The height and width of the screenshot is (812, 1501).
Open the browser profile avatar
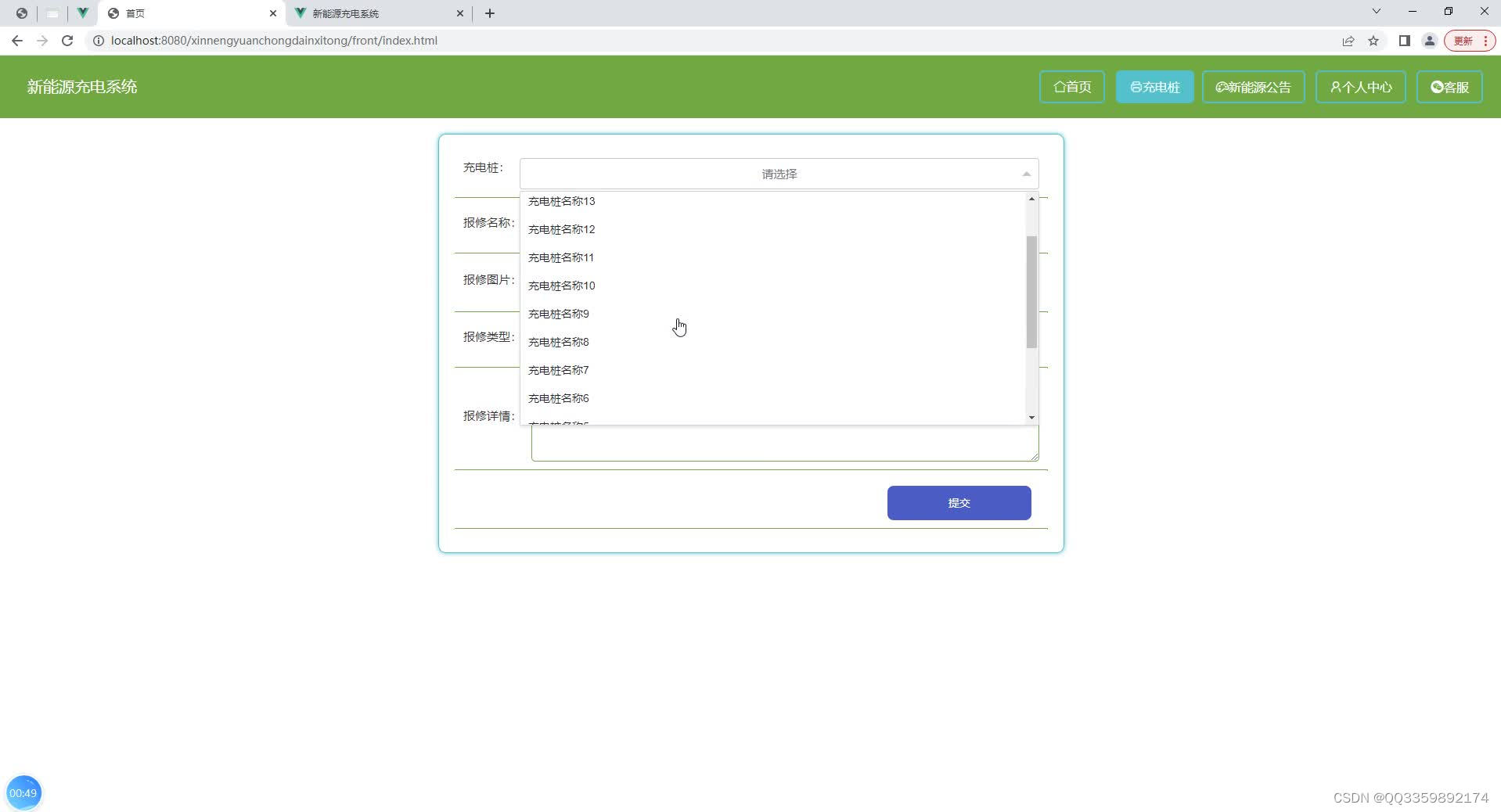(x=1430, y=41)
